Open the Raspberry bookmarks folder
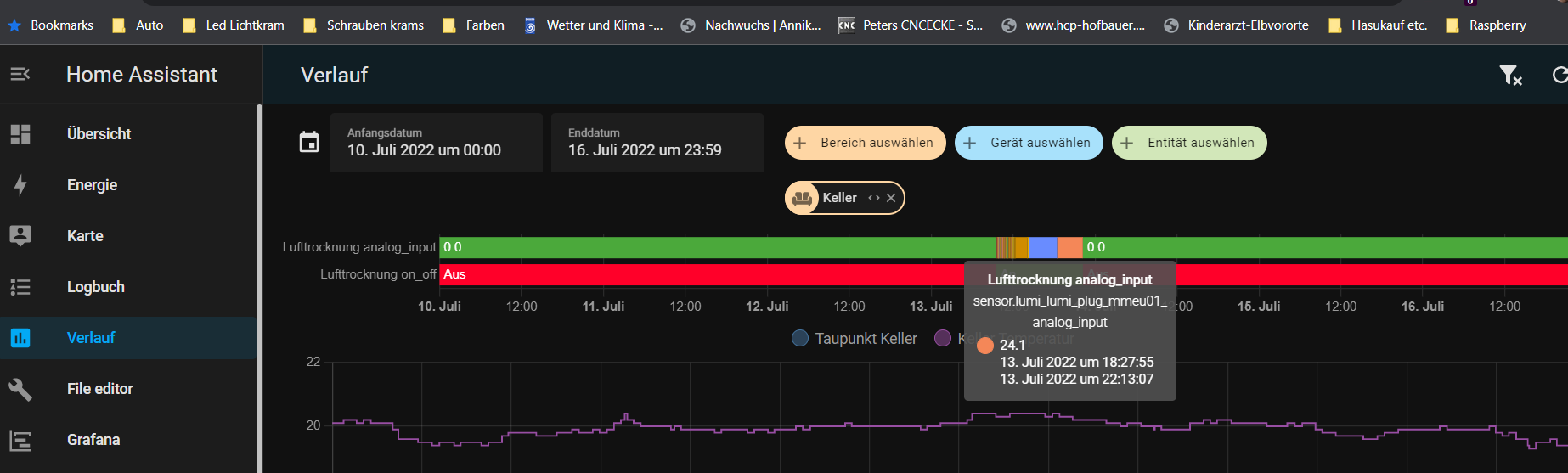The image size is (1568, 473). [1486, 25]
